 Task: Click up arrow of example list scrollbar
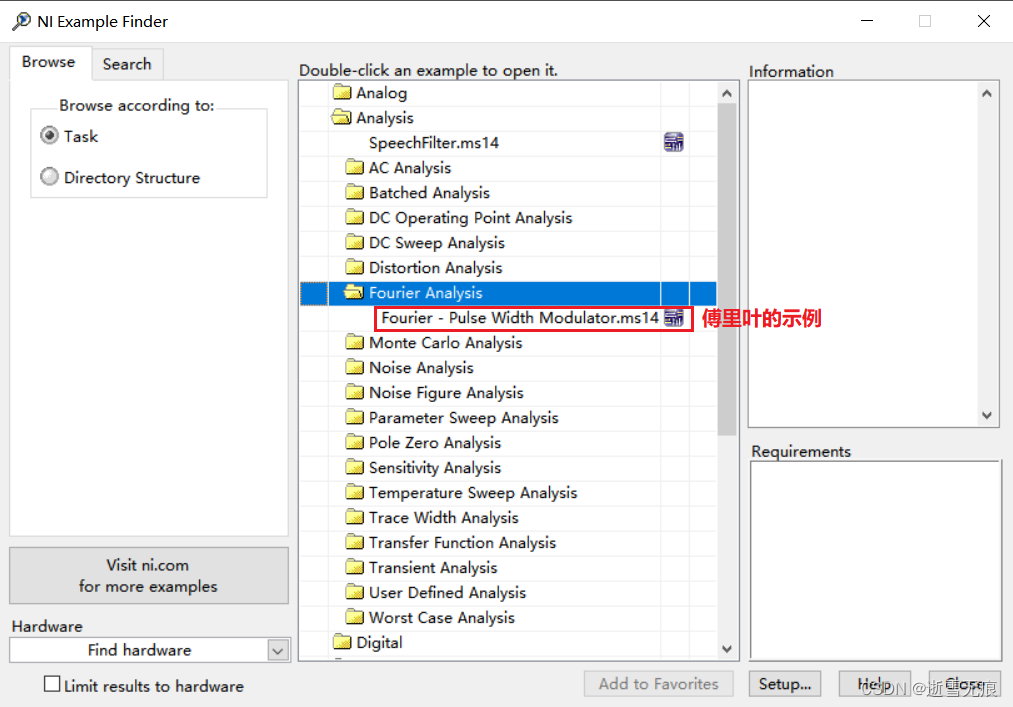(x=727, y=93)
